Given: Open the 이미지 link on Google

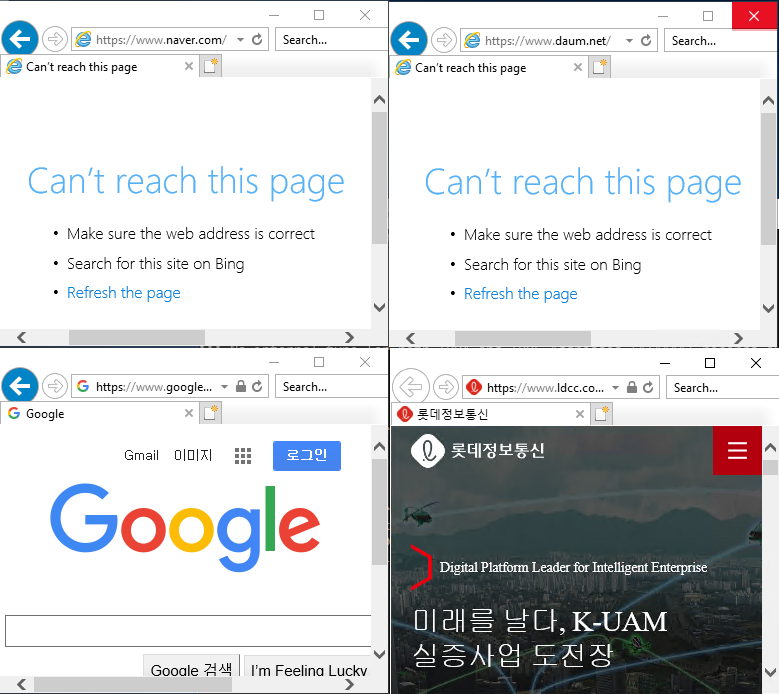Looking at the screenshot, I should tap(193, 455).
